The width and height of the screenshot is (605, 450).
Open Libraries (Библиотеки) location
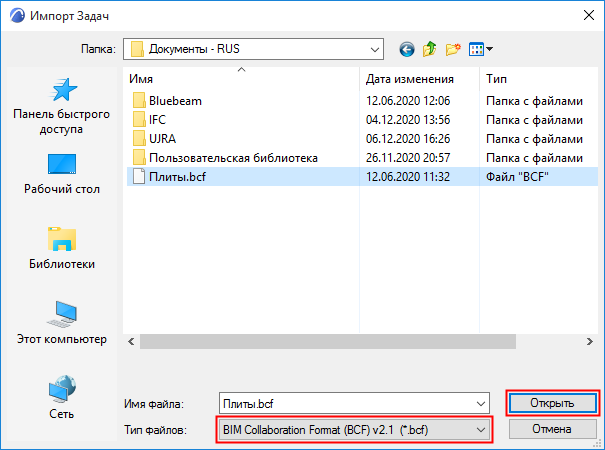pos(62,248)
